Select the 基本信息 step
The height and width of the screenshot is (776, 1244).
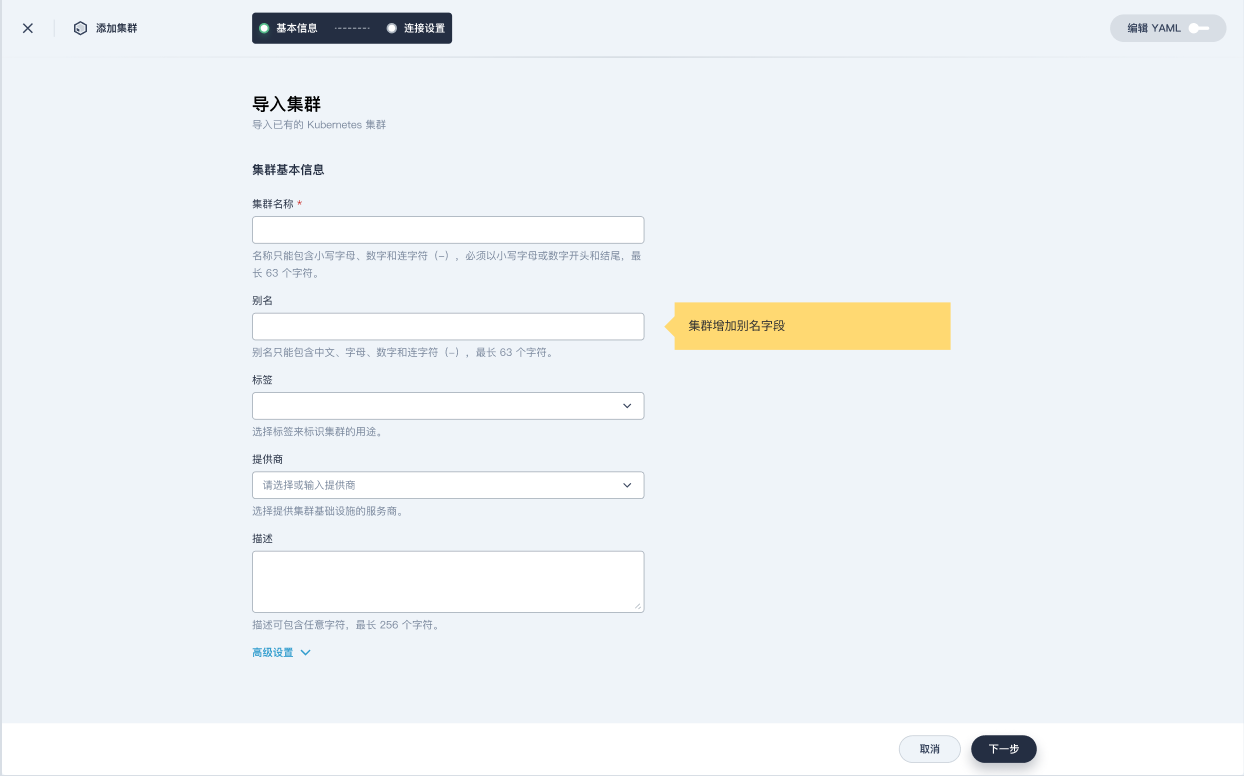pos(289,28)
